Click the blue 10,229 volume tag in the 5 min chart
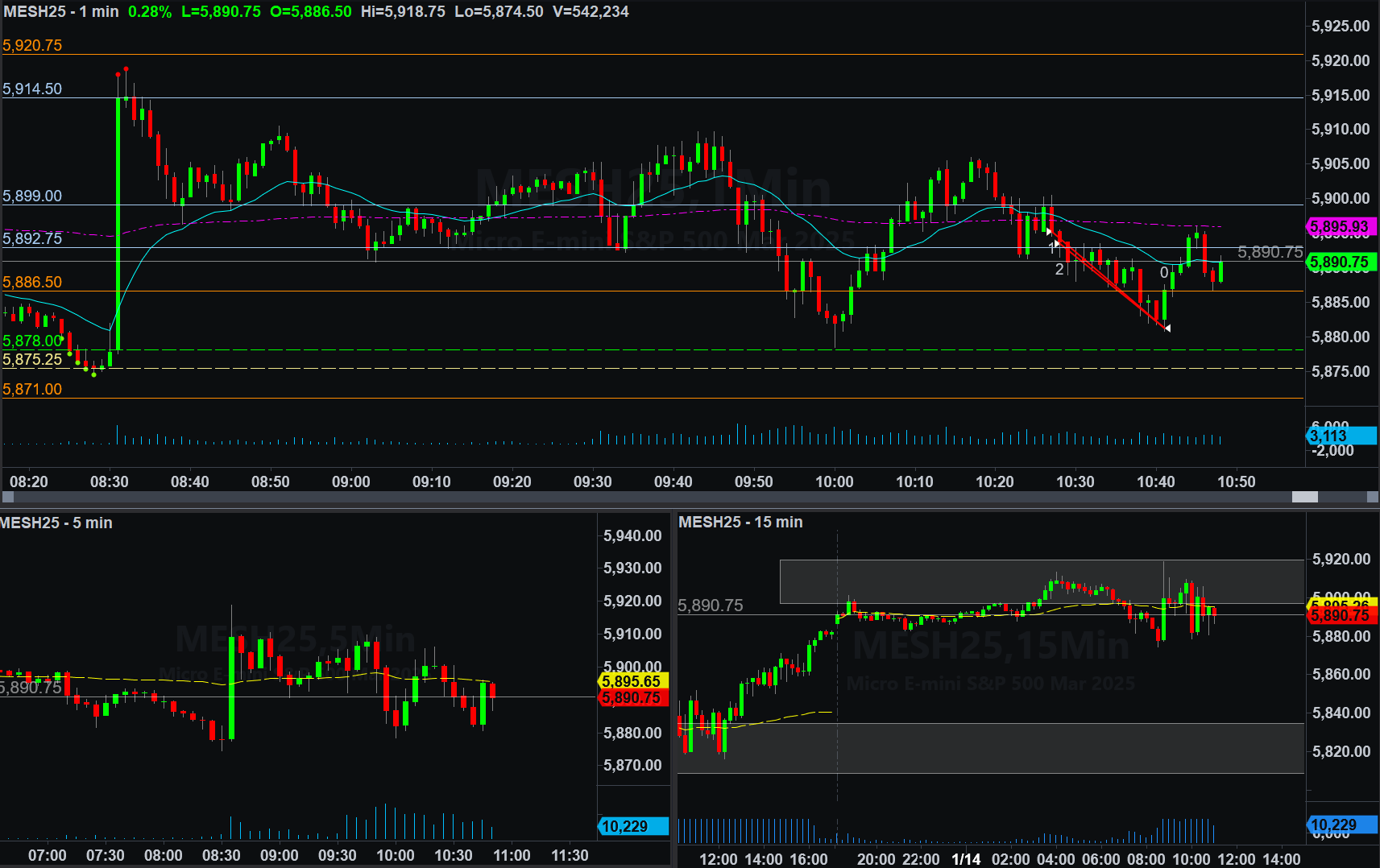 [x=633, y=826]
